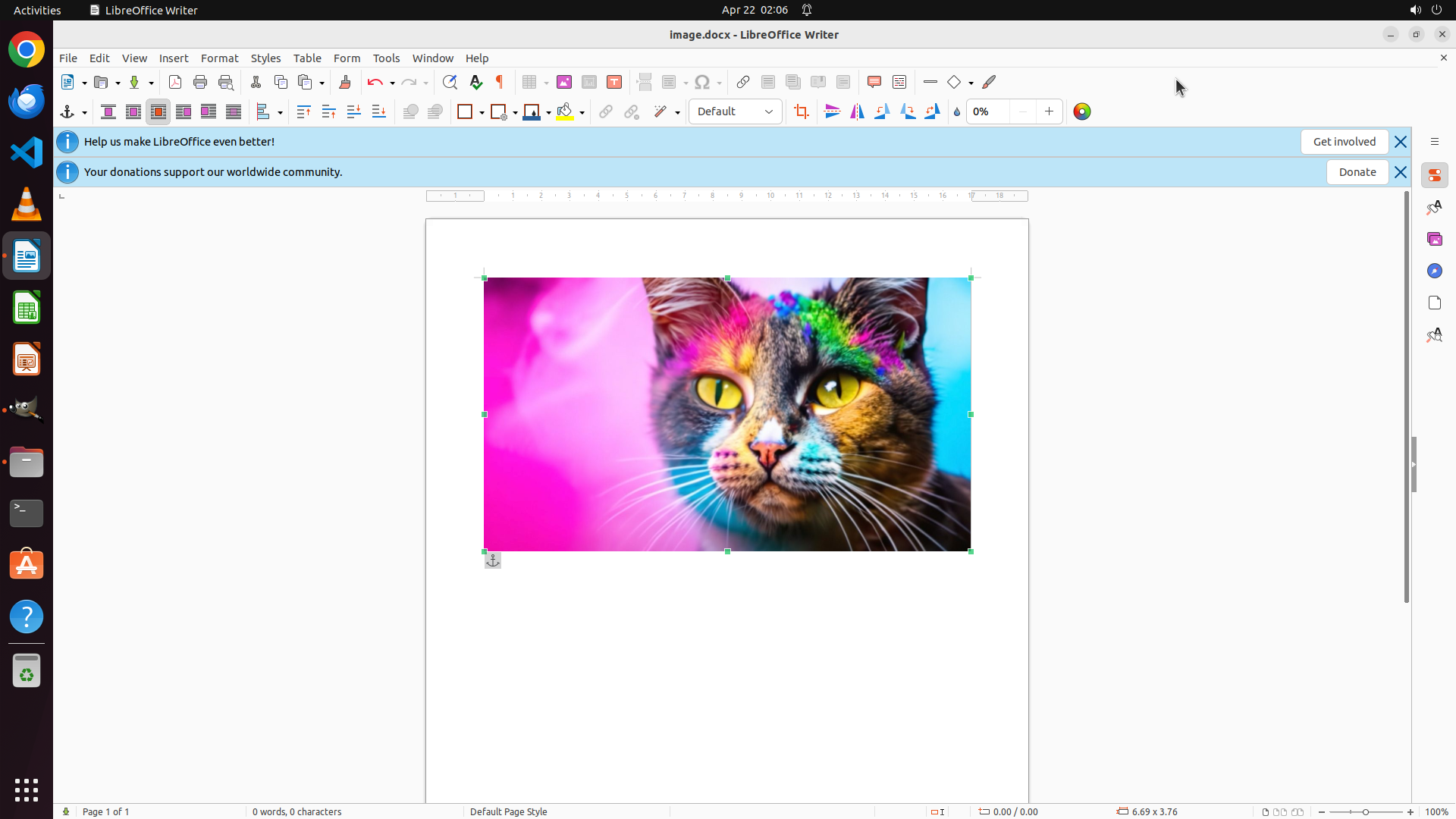Open the image filter mode dropdown showing Default
This screenshot has height=819, width=1456.
click(735, 111)
